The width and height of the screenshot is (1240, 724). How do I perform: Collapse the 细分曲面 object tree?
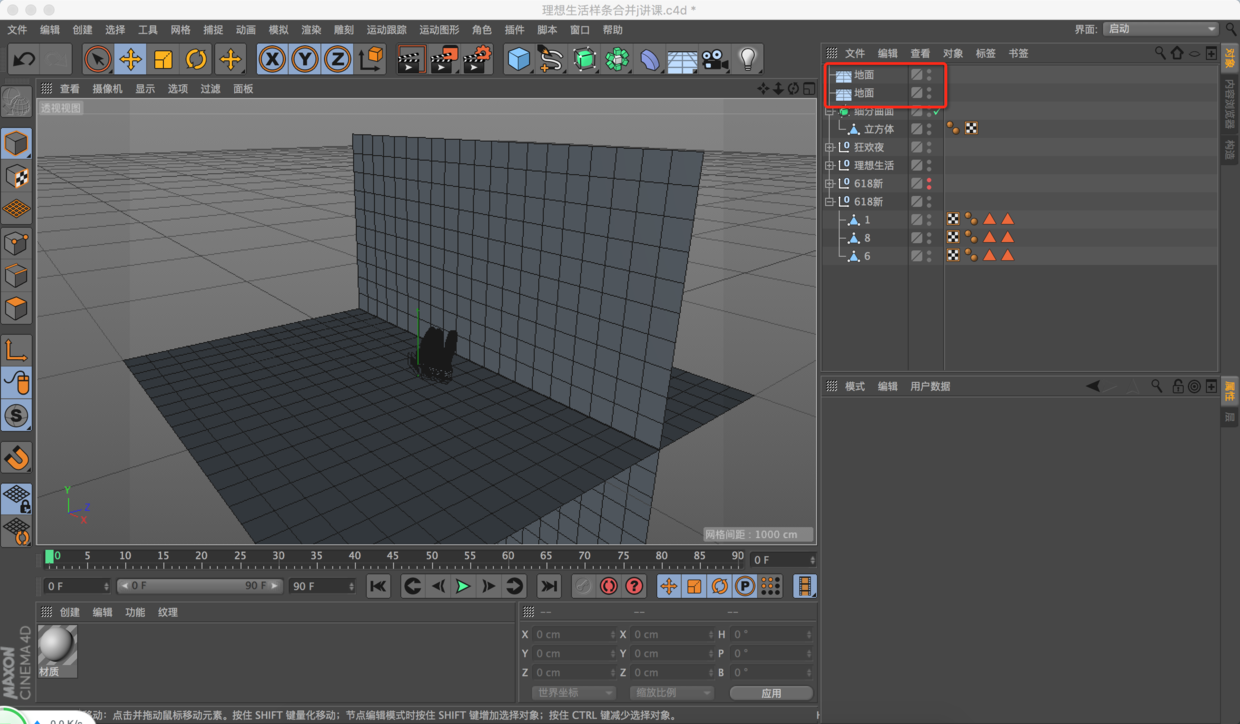click(829, 111)
